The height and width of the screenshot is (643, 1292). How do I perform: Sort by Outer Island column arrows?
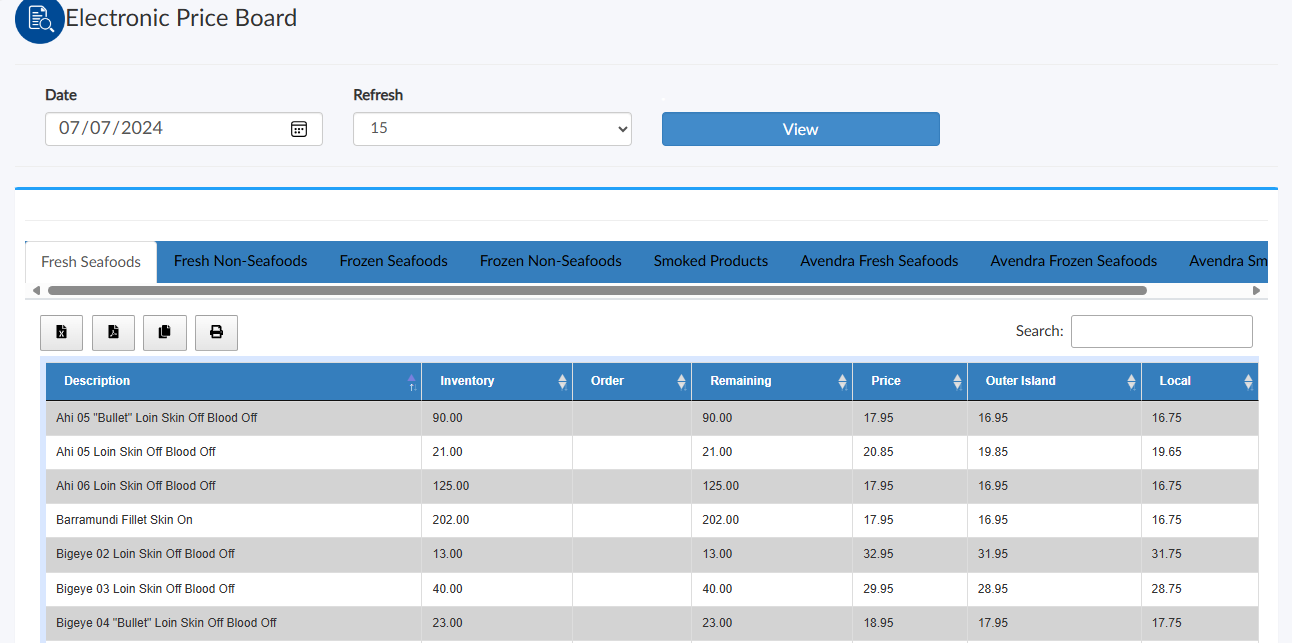point(1131,382)
